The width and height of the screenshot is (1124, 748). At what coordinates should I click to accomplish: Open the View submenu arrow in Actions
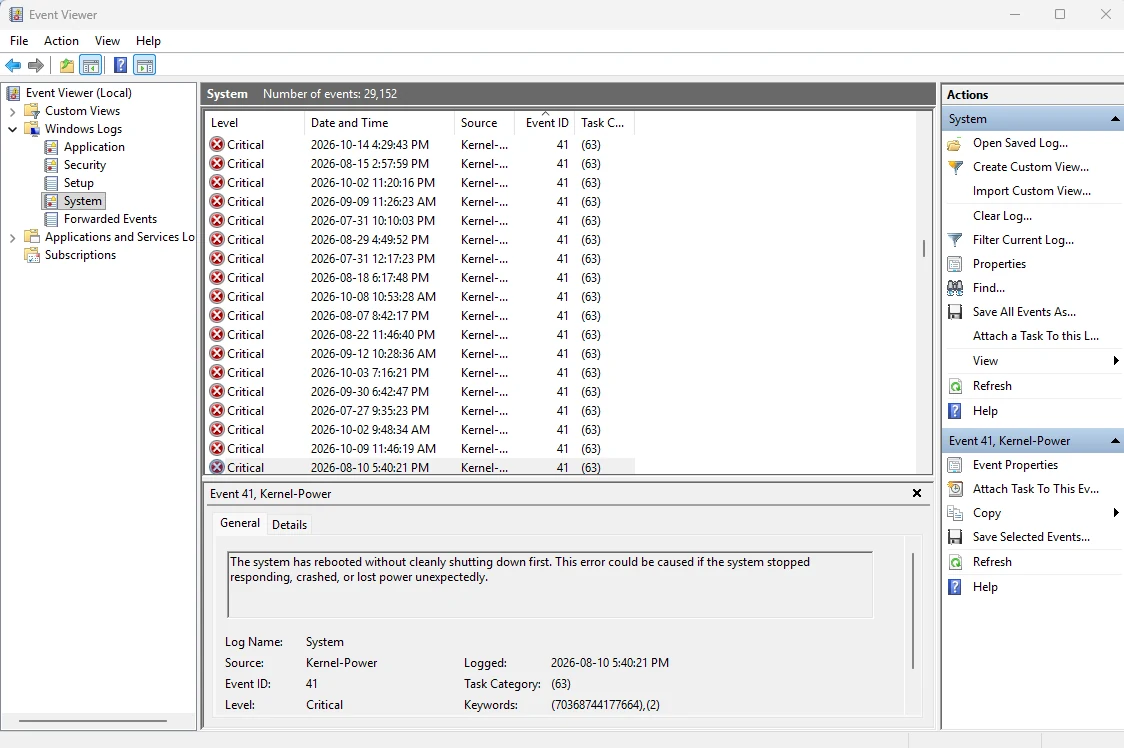click(1115, 361)
